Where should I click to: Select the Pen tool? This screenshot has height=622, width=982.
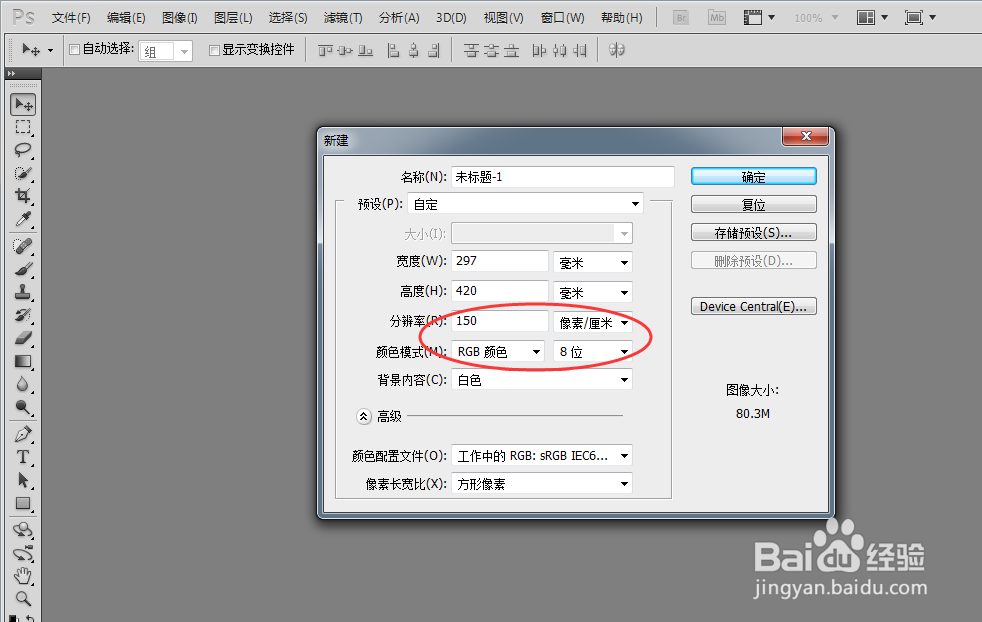click(x=23, y=434)
